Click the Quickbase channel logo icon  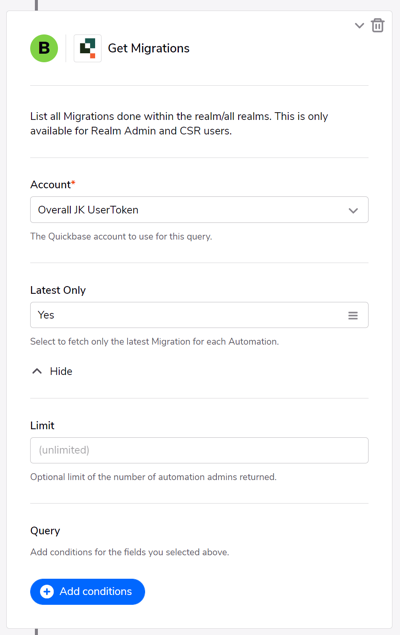87,48
